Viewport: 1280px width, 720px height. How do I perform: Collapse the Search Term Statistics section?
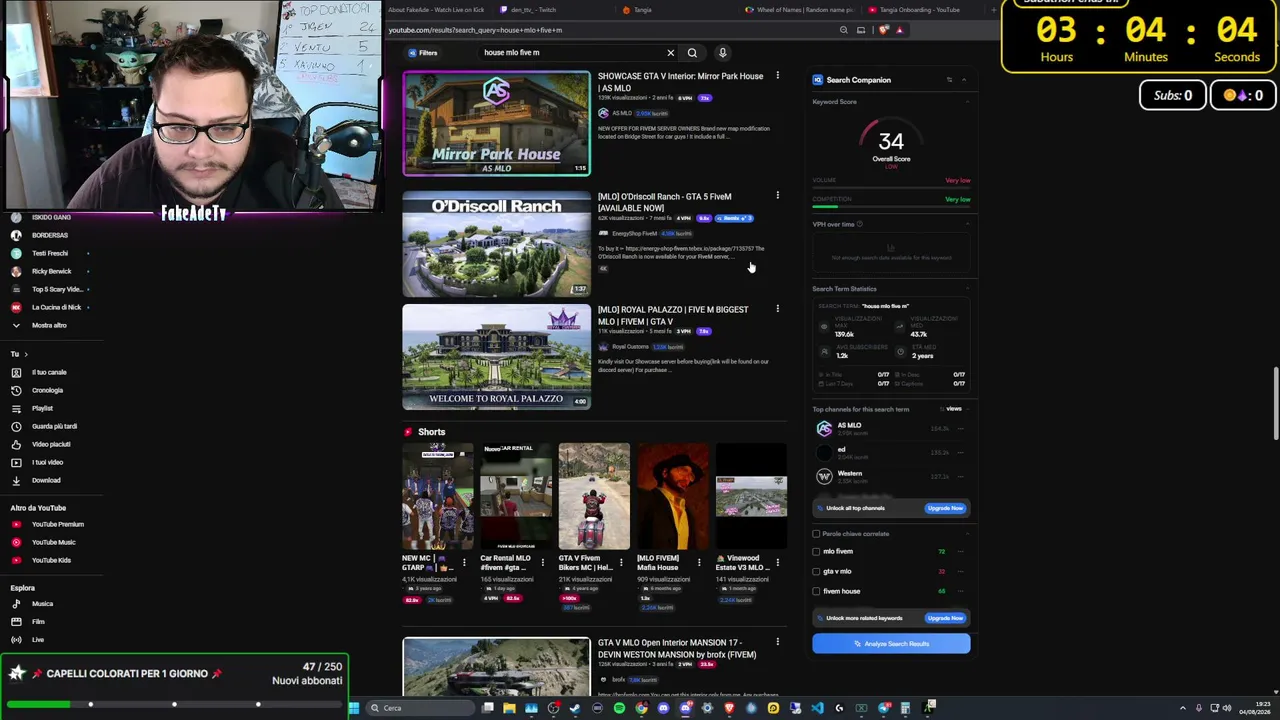click(x=966, y=289)
